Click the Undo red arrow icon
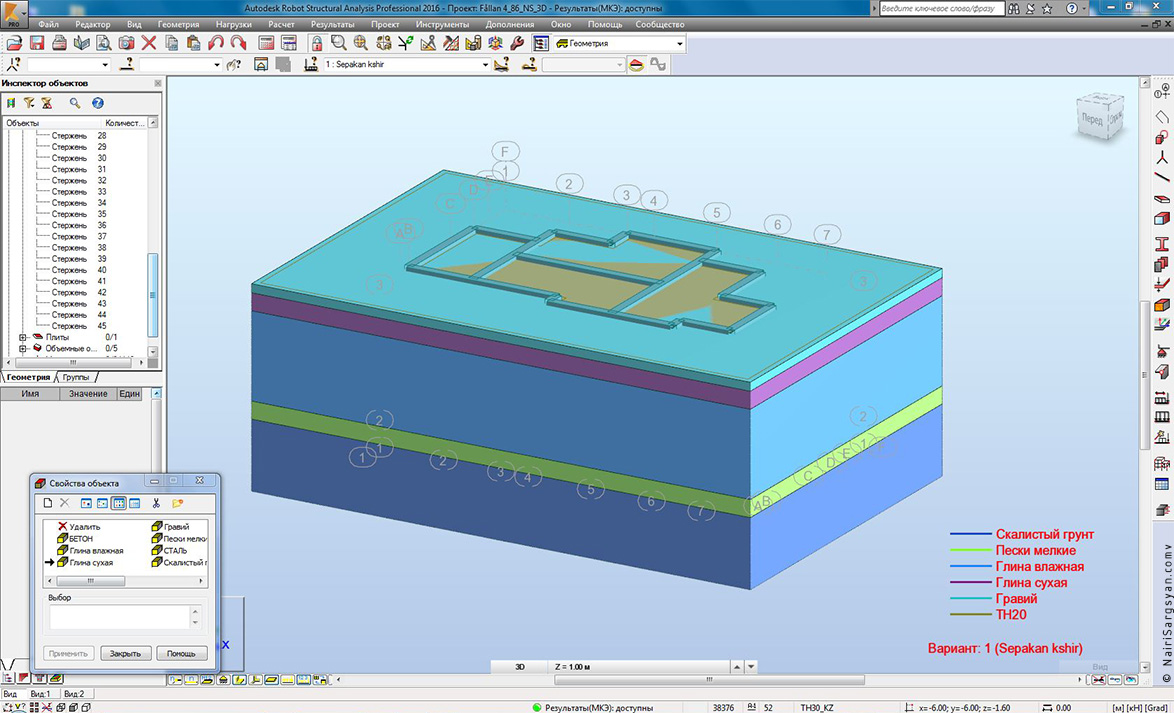The height and width of the screenshot is (713, 1174). click(x=216, y=43)
